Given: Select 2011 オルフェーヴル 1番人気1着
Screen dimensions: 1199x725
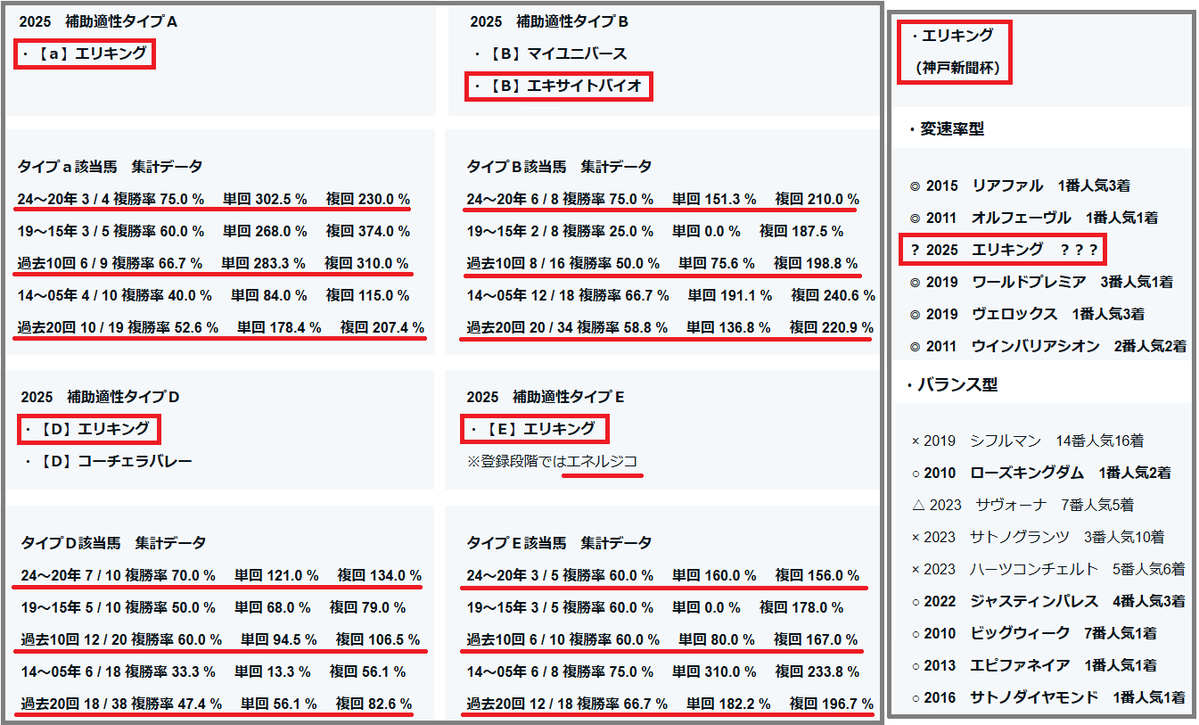Looking at the screenshot, I should coord(1034,218).
